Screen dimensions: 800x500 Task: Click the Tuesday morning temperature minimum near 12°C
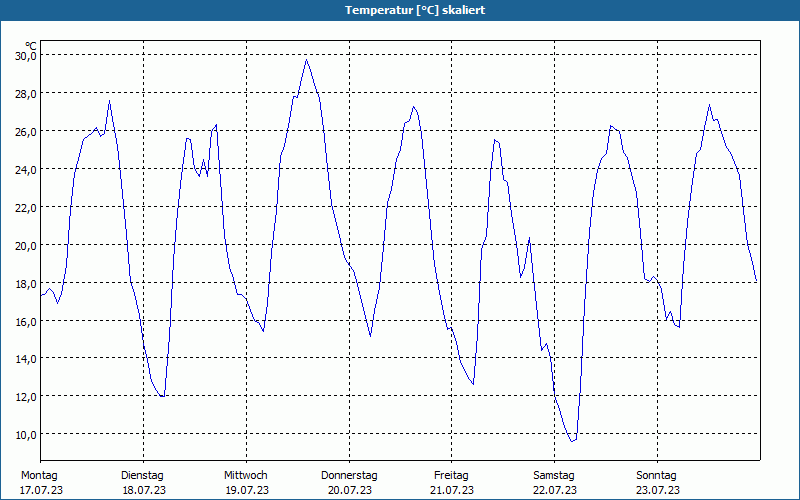(x=162, y=396)
